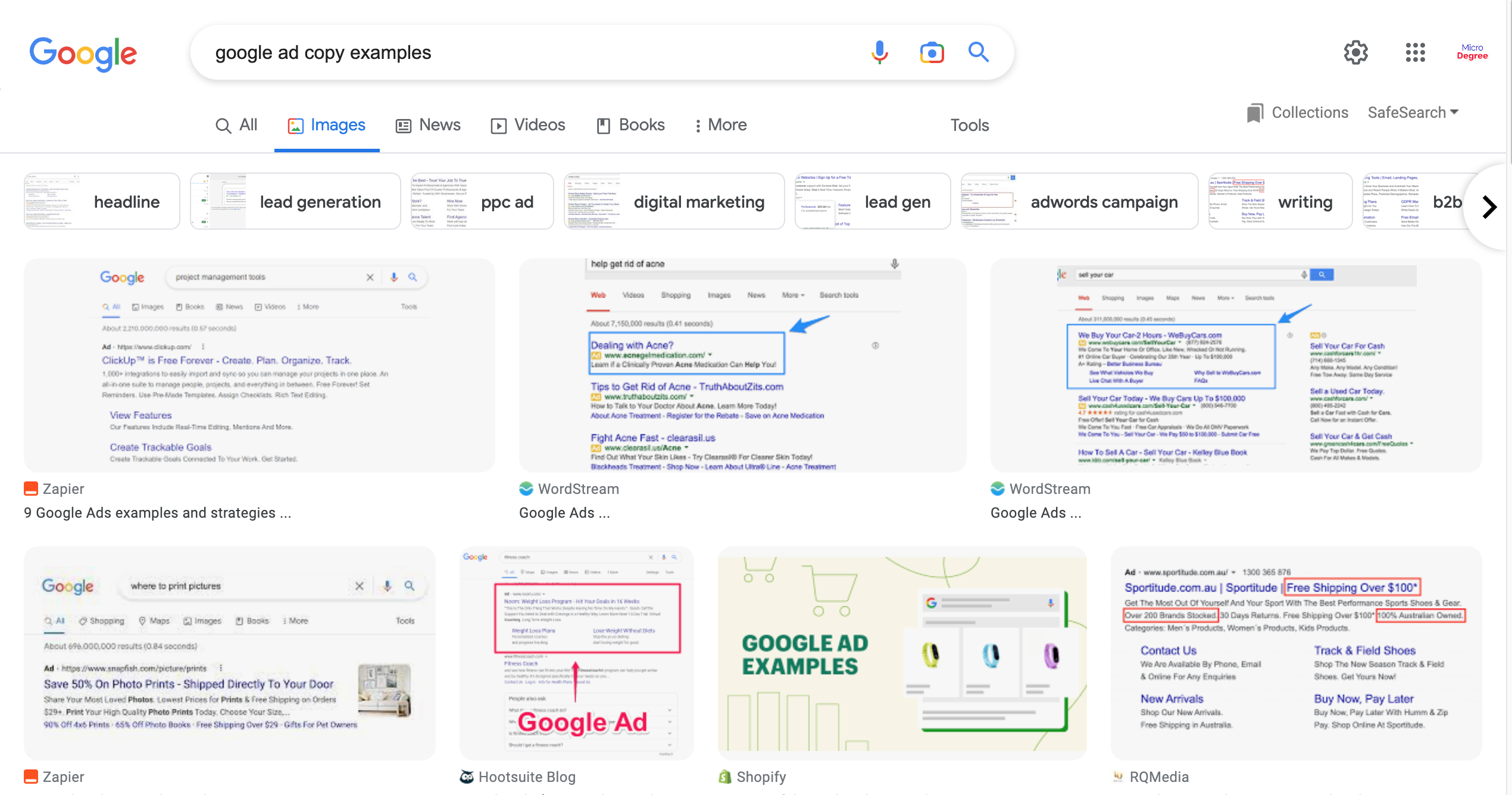Screen dimensions: 1512x795
Task: Click the Micro Degree account avatar
Action: [1472, 52]
